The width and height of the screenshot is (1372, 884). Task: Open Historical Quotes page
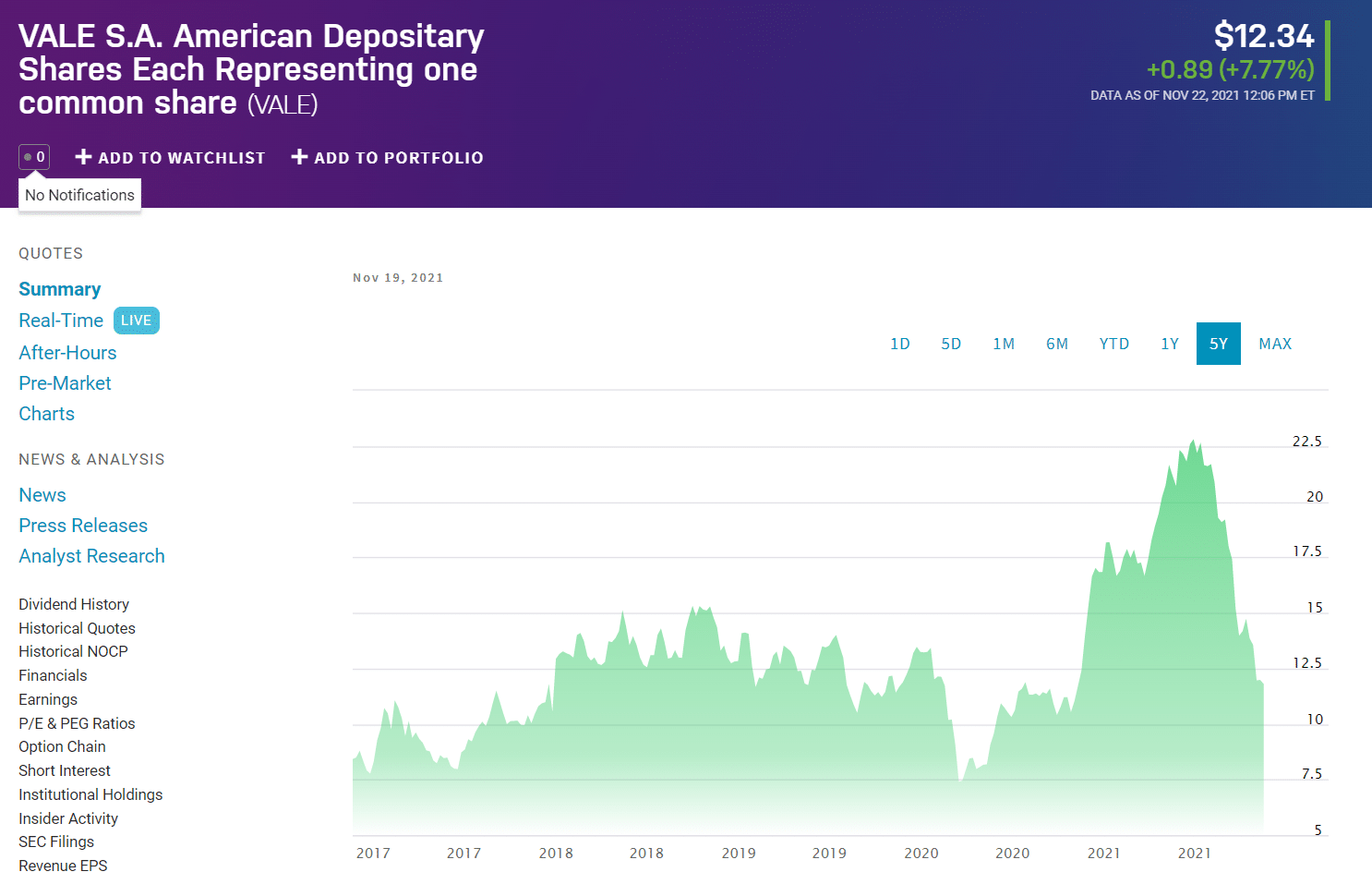(77, 628)
